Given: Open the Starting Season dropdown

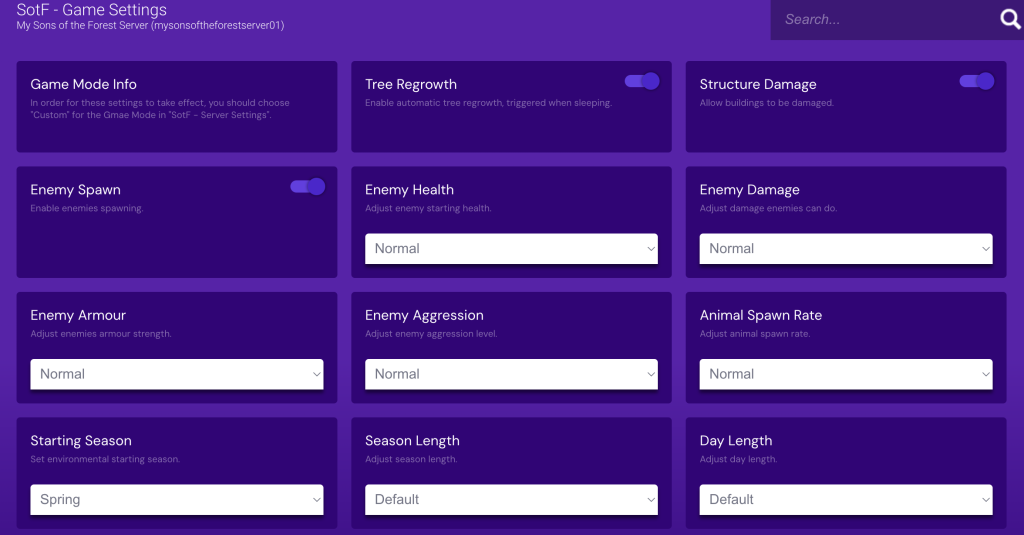Looking at the screenshot, I should (x=177, y=500).
